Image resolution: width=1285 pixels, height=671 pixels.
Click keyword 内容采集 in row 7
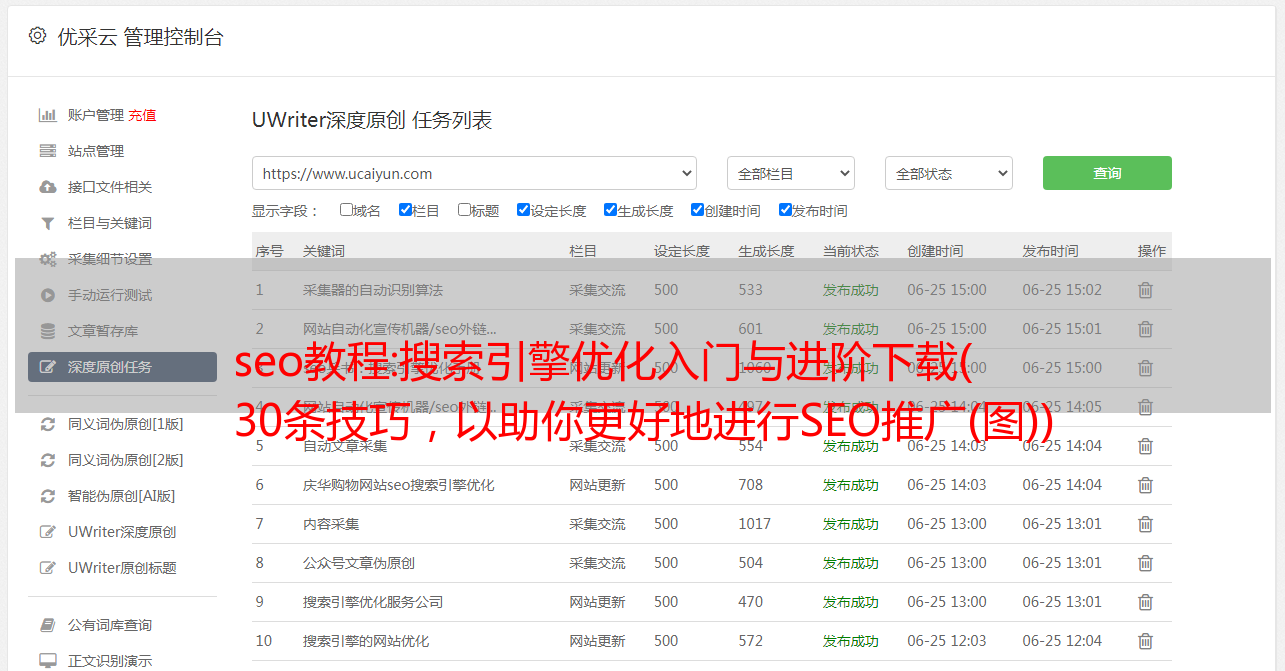tap(331, 524)
